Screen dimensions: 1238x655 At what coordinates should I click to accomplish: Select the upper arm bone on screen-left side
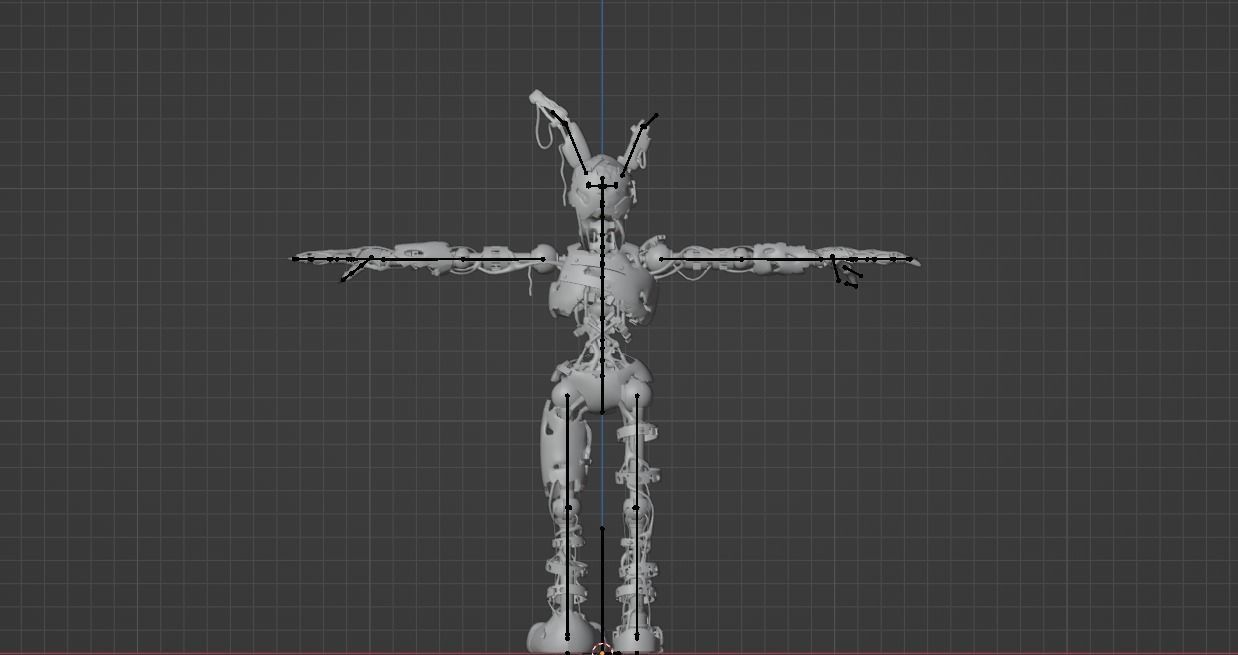[504, 259]
